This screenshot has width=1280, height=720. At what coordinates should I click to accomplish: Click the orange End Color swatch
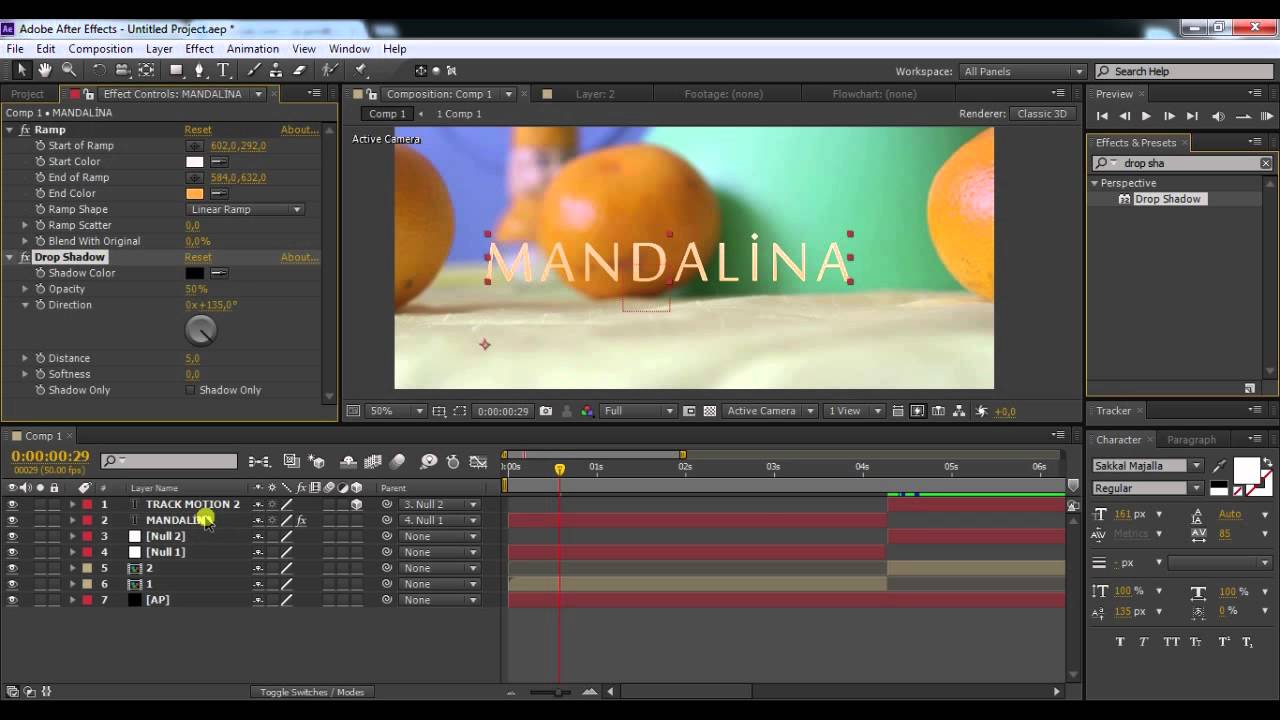[x=194, y=194]
